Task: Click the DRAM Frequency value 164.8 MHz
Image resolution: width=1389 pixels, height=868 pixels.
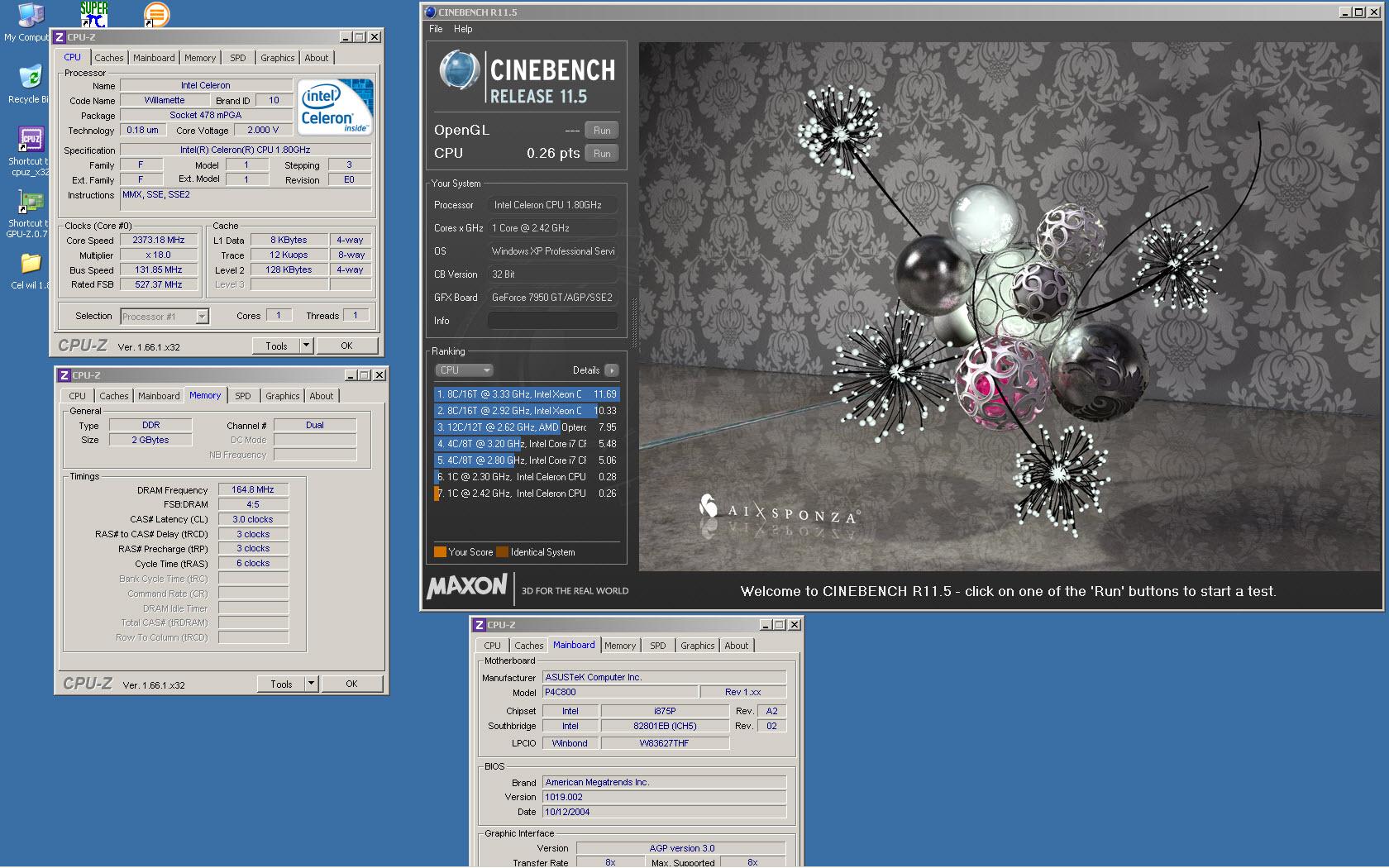Action: coord(253,489)
